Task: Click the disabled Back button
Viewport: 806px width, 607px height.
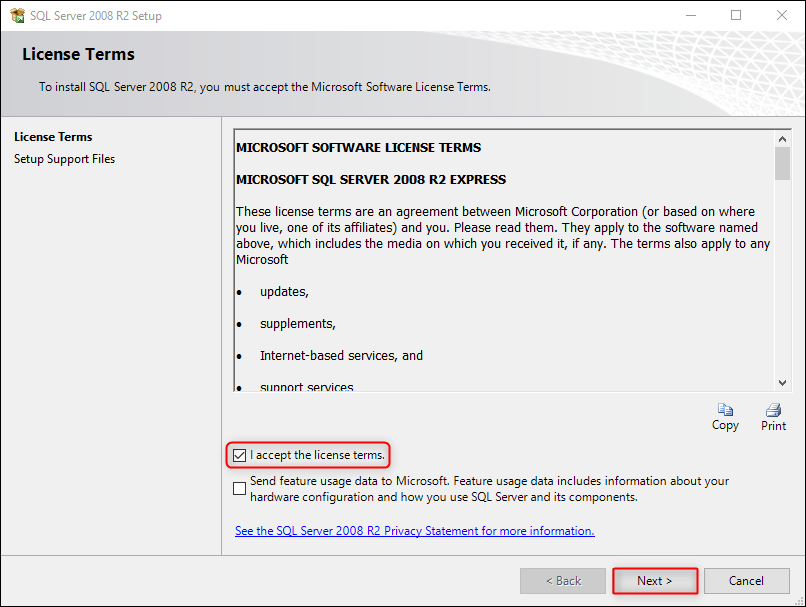Action: tap(563, 581)
